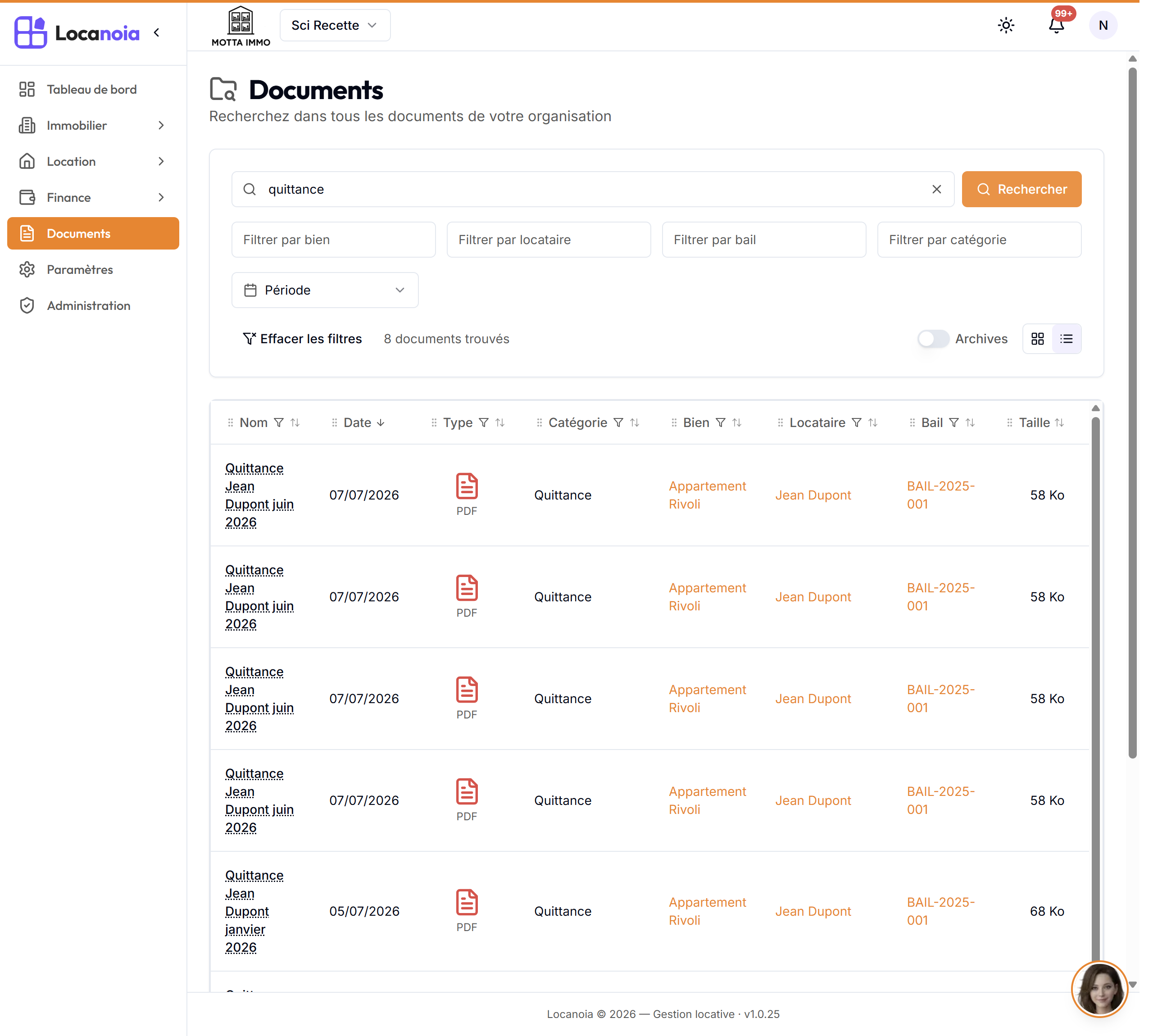
Task: Sort the Nom column
Action: coord(295,423)
